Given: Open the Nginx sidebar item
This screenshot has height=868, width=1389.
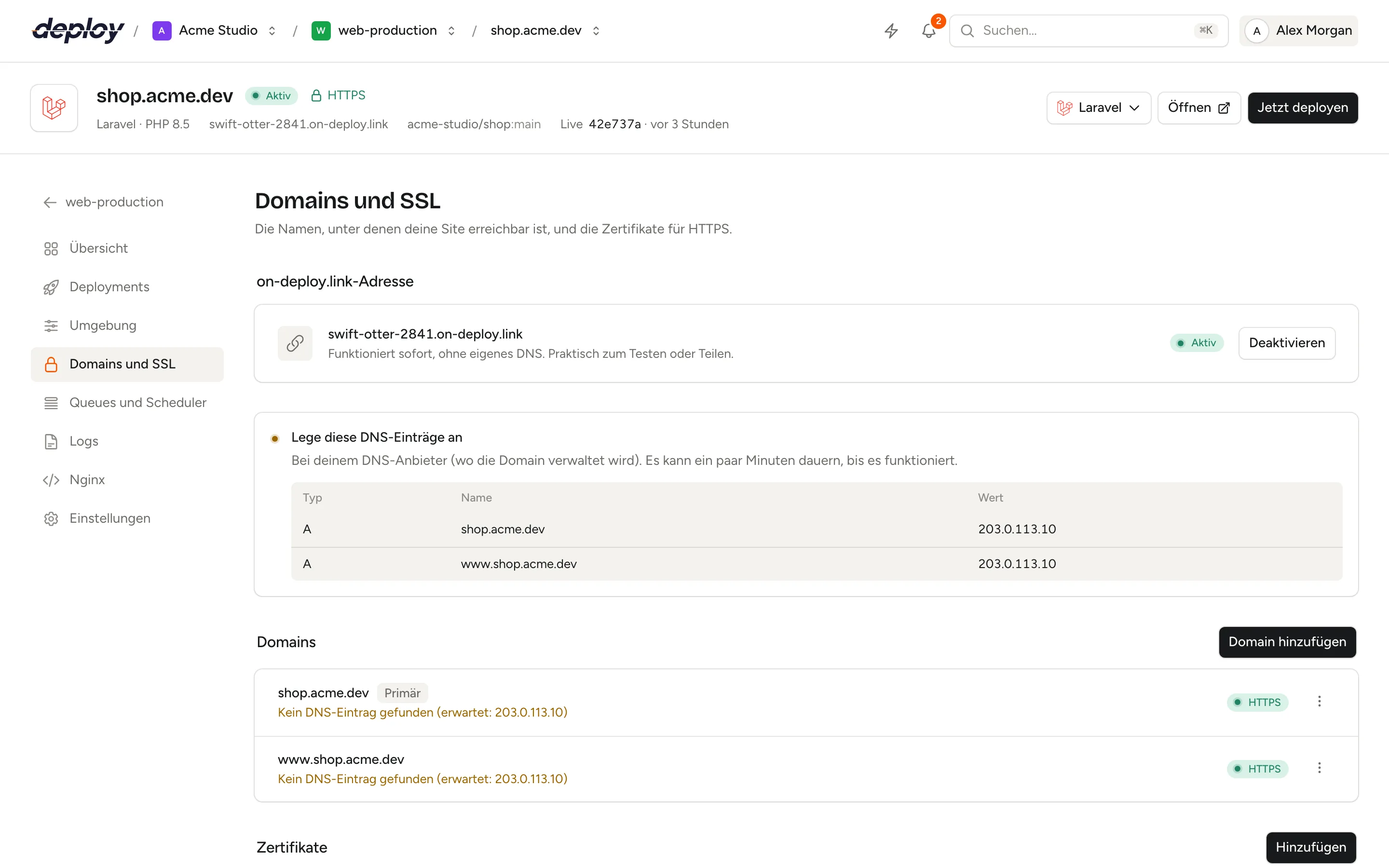Looking at the screenshot, I should 127,479.
